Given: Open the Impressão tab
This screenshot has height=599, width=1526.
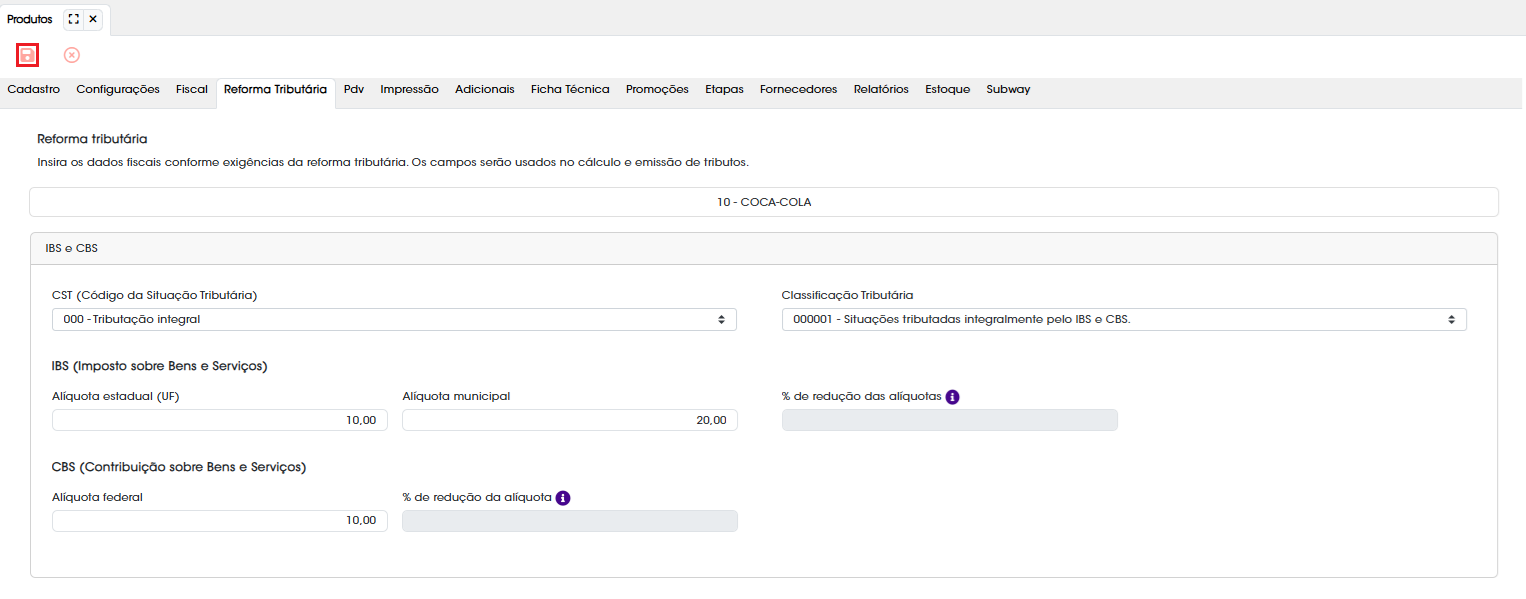Looking at the screenshot, I should click(410, 90).
